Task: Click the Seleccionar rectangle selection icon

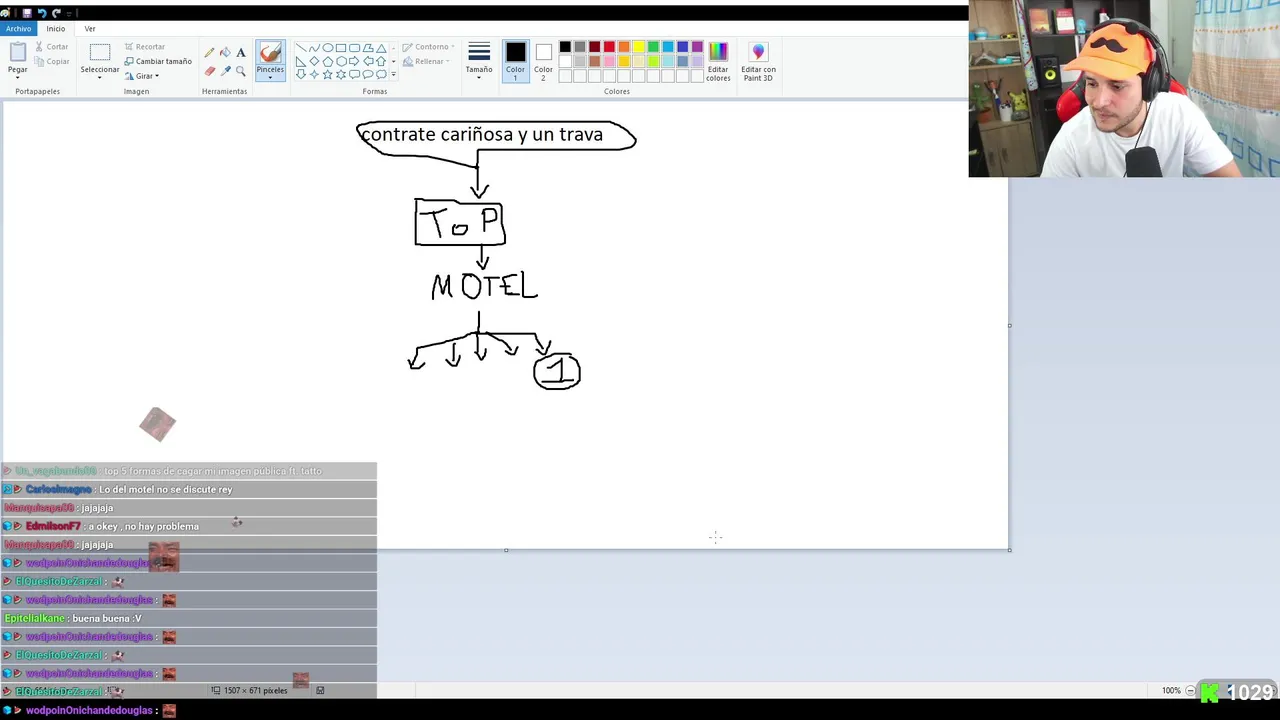Action: pos(100,53)
